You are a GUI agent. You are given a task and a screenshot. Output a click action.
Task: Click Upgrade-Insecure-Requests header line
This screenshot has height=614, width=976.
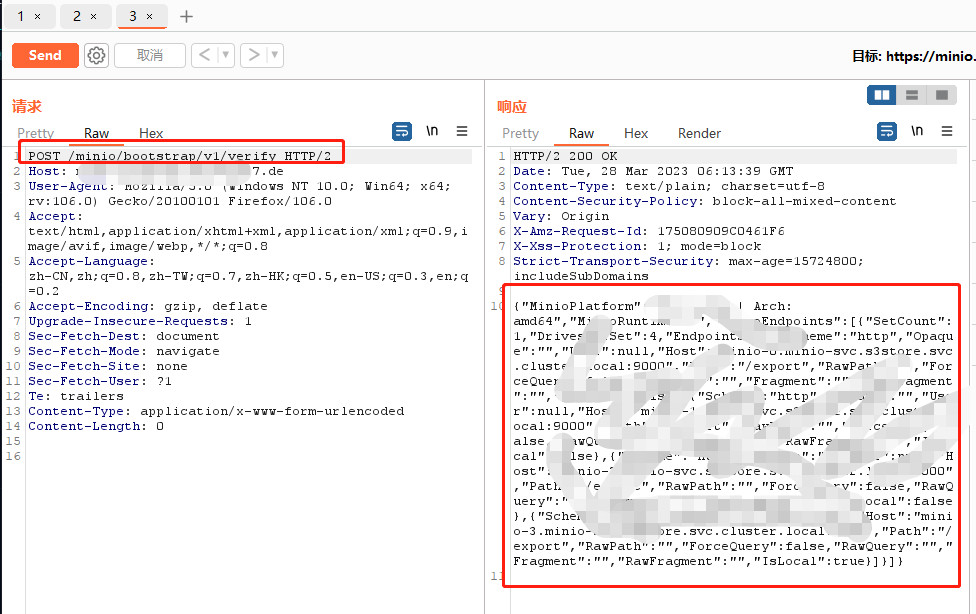[140, 321]
